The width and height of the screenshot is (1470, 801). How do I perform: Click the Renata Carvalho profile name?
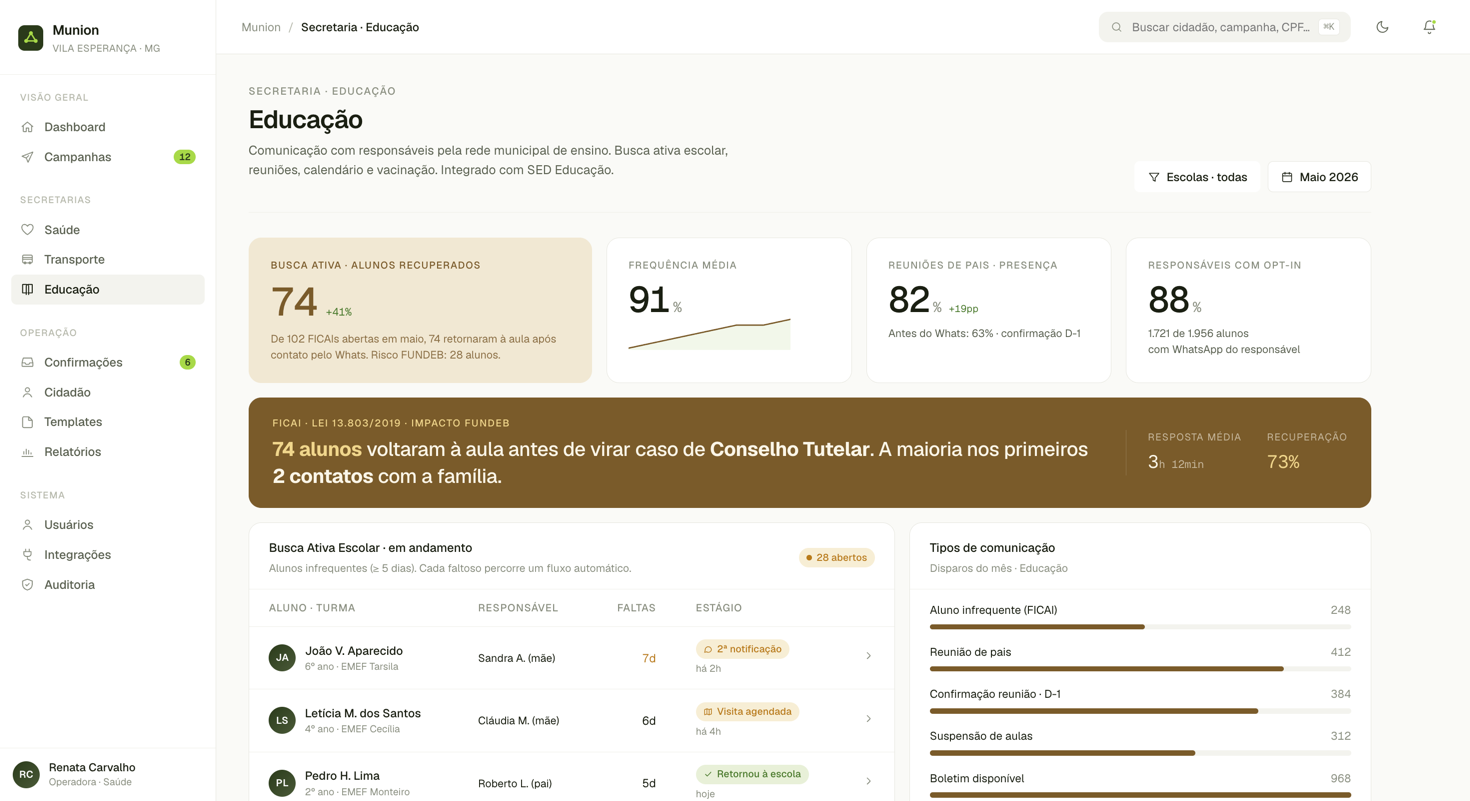click(92, 767)
